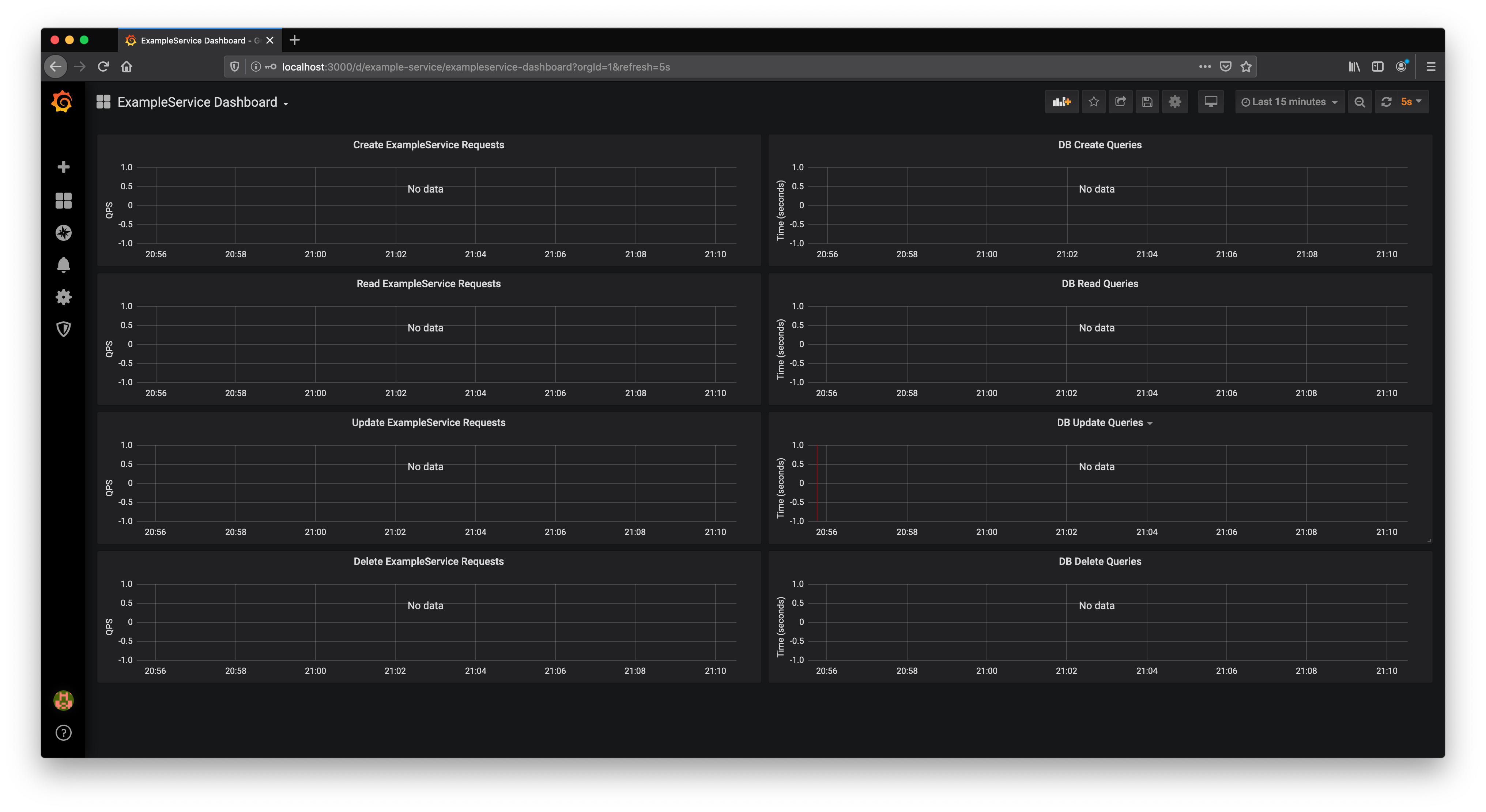This screenshot has height=812, width=1486.
Task: Open tracking protection shield in URL bar
Action: tap(235, 67)
